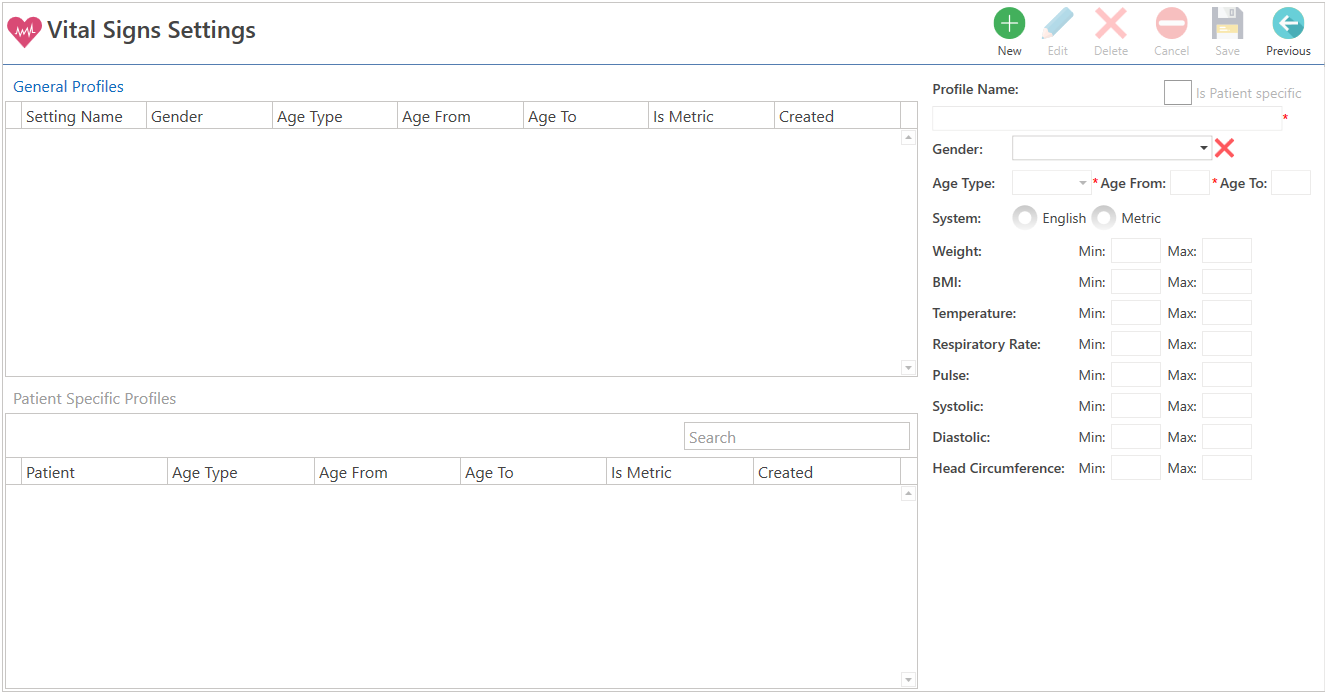Screen dimensions: 1330x695
Task: Sort General Profiles by Age From column
Action: (460, 116)
